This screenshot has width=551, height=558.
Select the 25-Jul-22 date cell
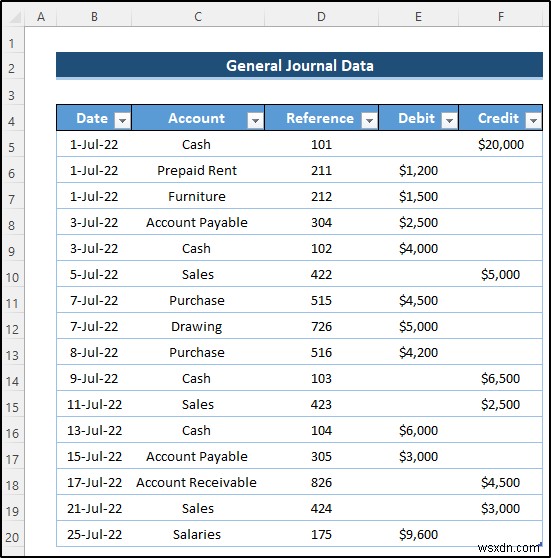click(94, 534)
